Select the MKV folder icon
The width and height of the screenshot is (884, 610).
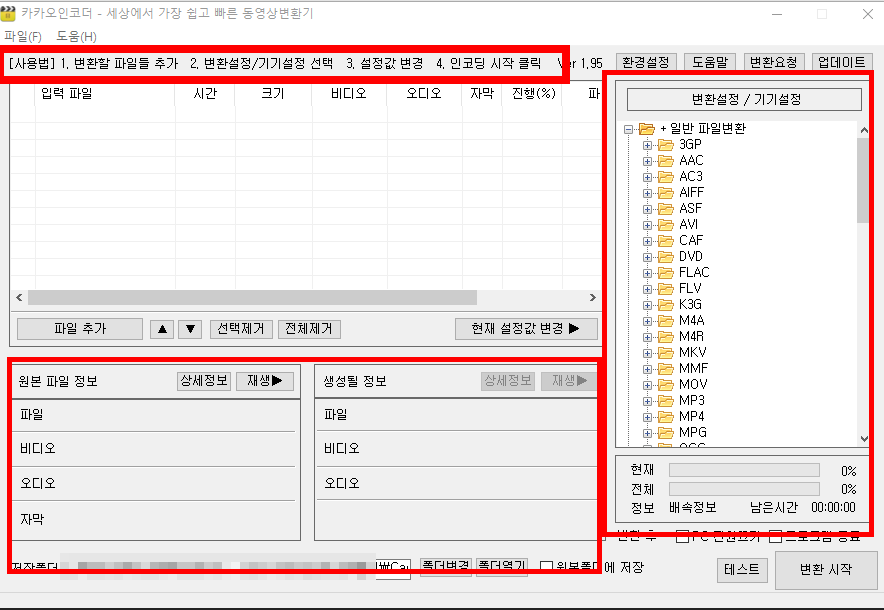point(665,352)
